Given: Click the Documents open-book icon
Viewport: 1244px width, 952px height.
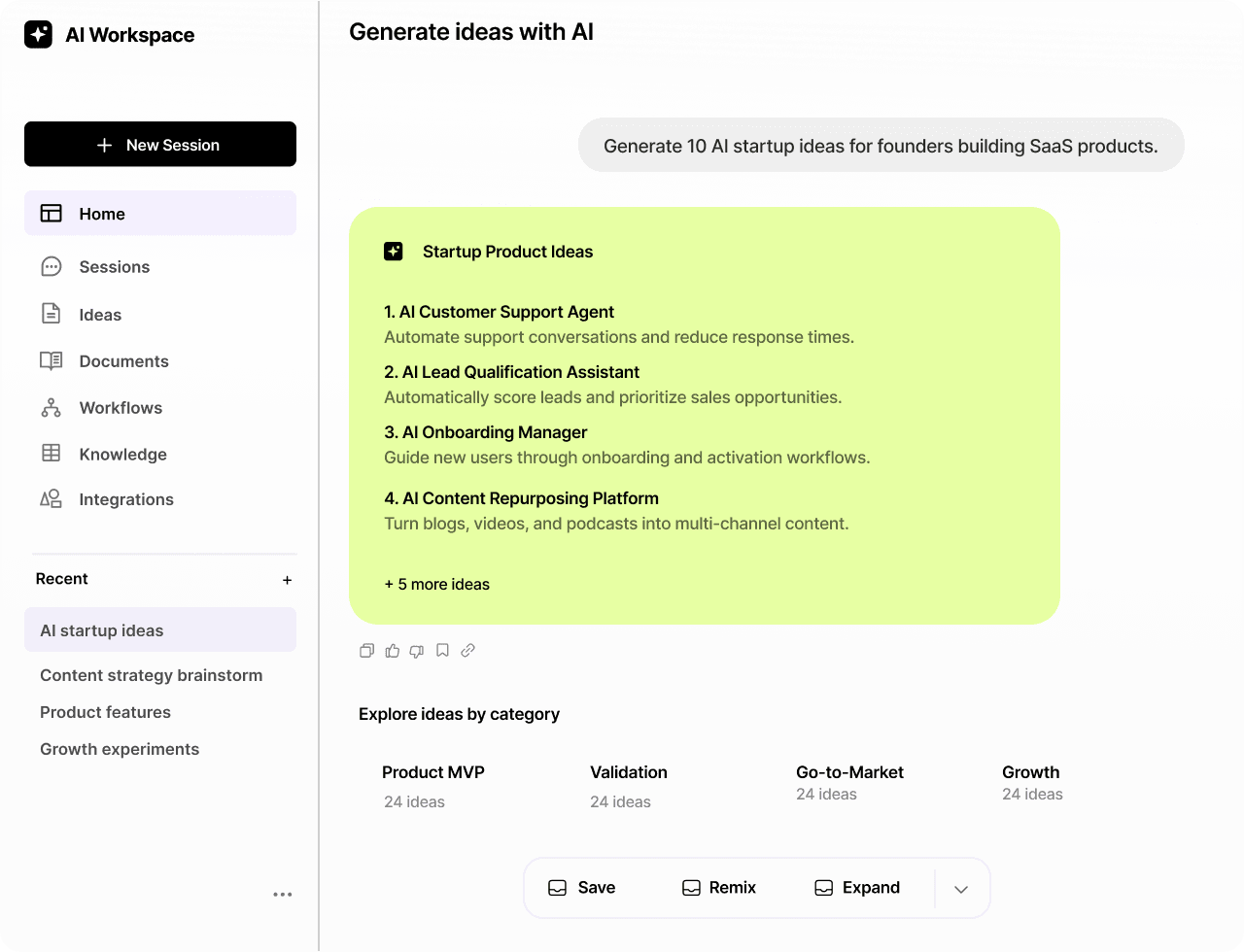Looking at the screenshot, I should [52, 360].
